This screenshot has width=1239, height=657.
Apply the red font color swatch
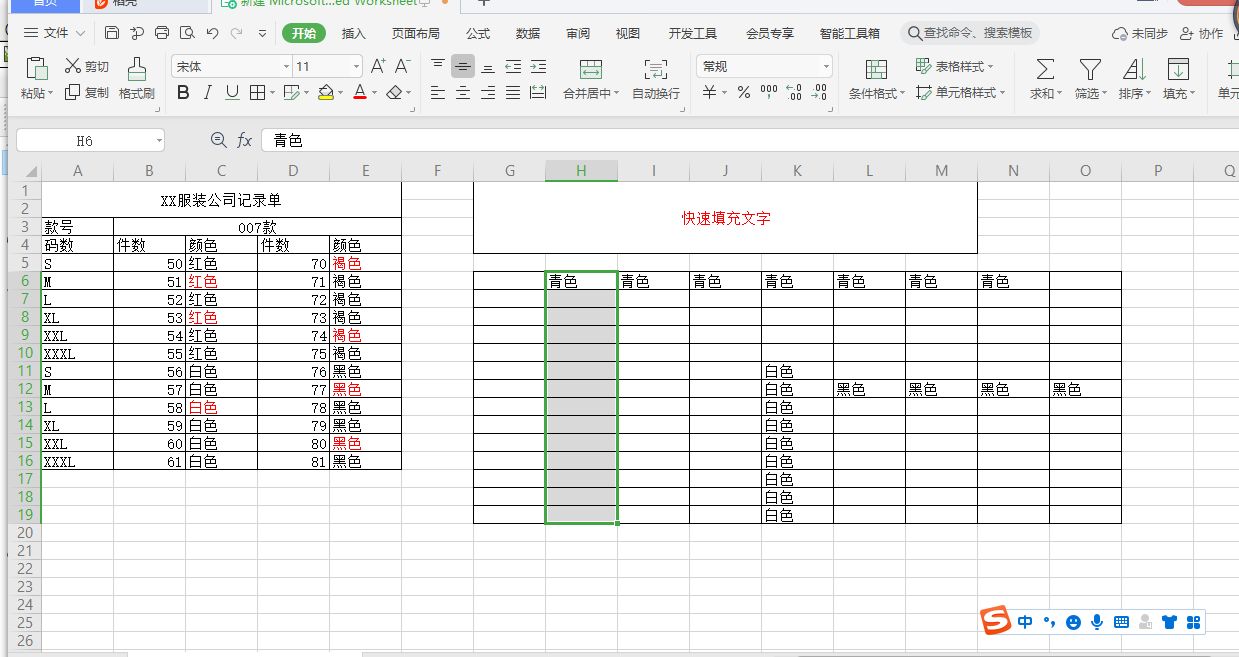pos(360,93)
